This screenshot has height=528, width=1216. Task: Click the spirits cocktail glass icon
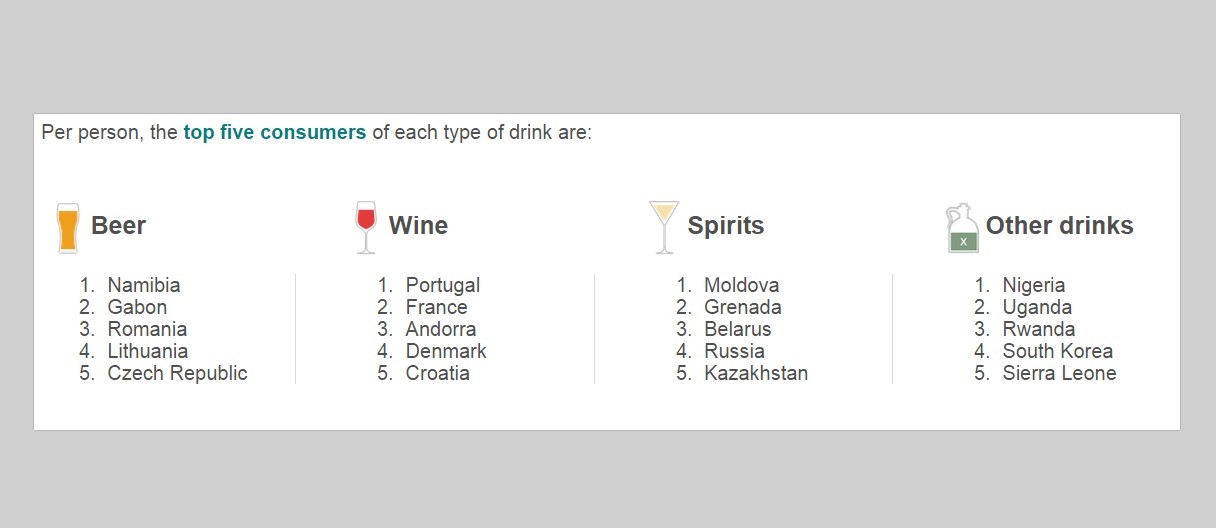[663, 226]
